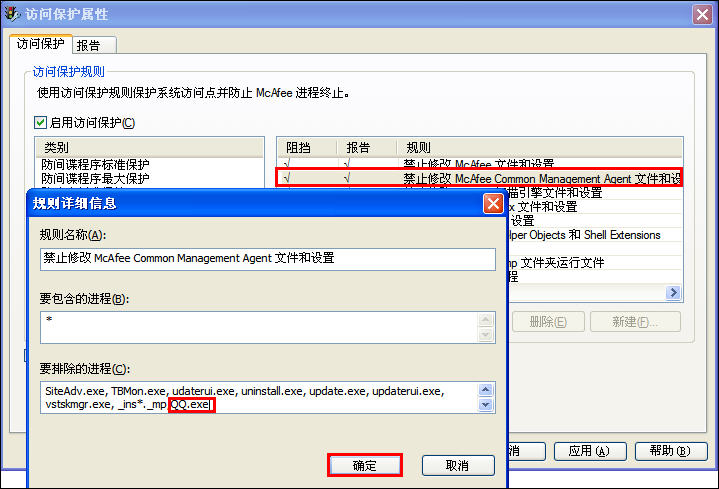Image resolution: width=719 pixels, height=489 pixels.
Task: Close the 规则详细信息 dialog
Action: pos(493,203)
